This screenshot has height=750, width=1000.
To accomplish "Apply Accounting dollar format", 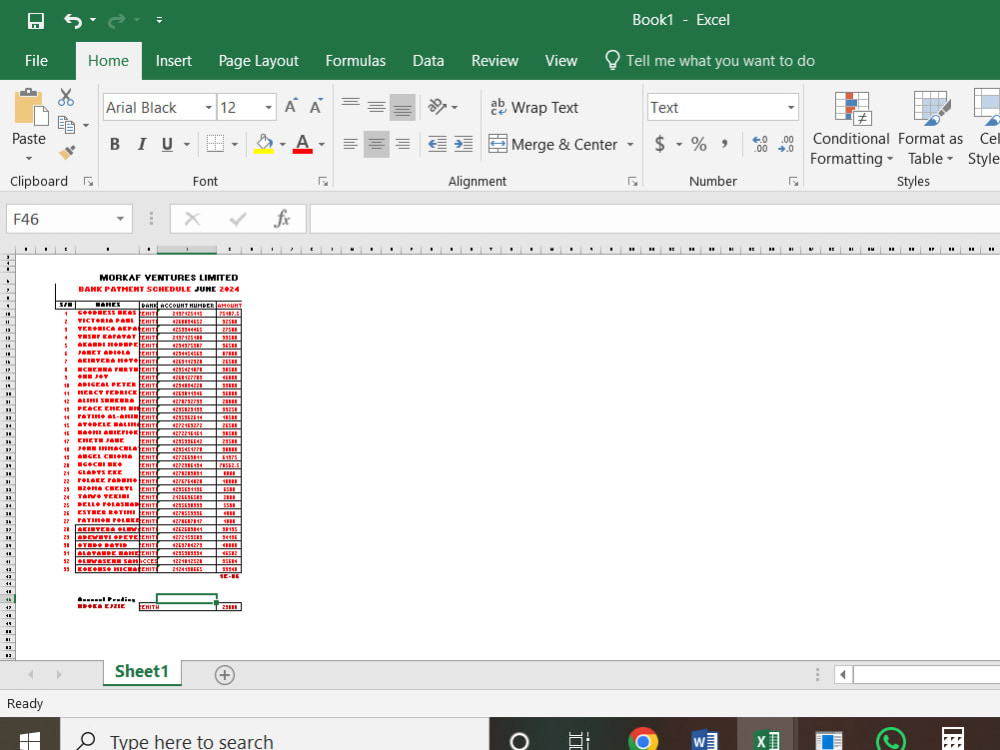I will (x=660, y=144).
